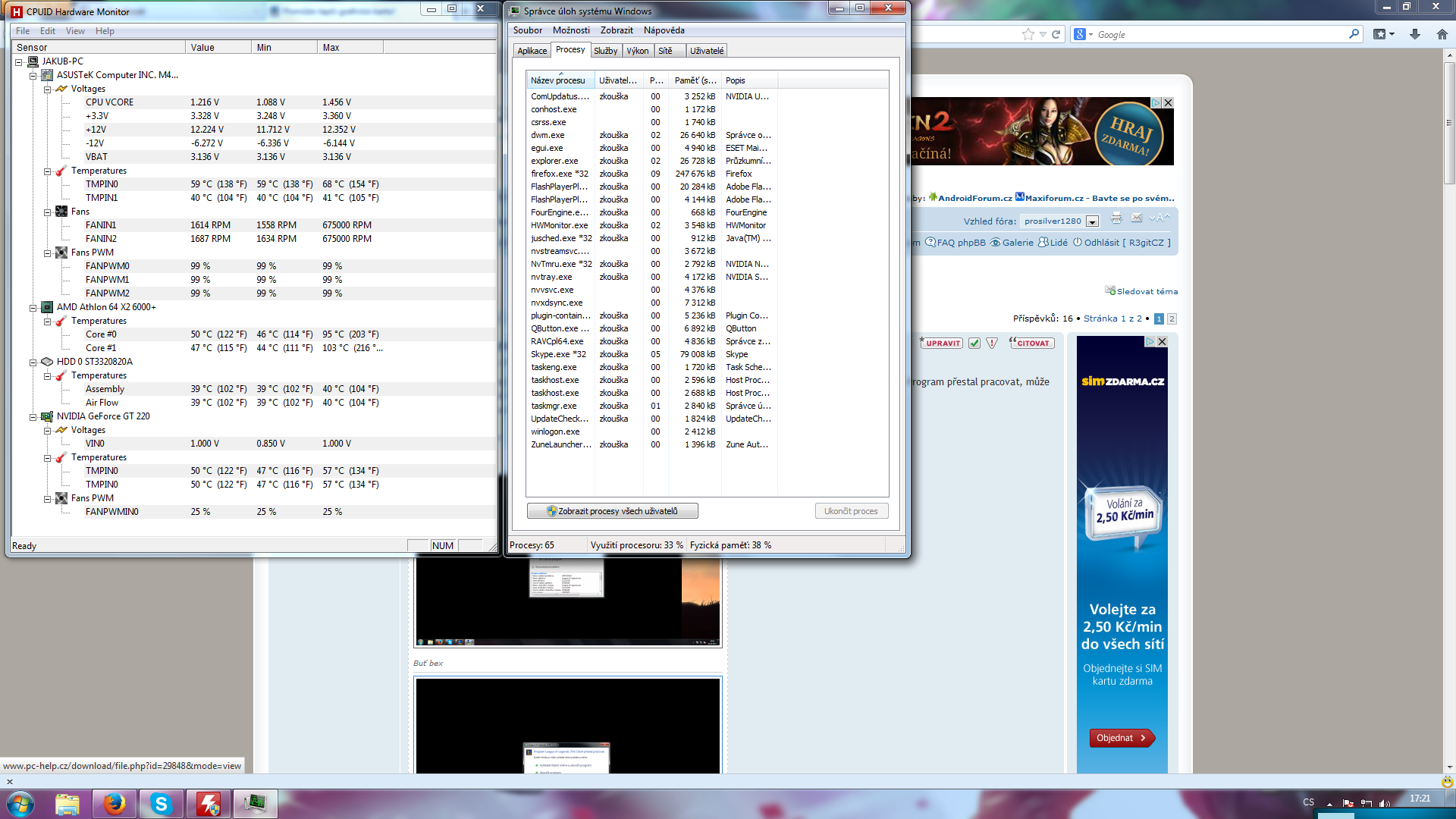Open HWMonitor Help menu

[x=105, y=31]
